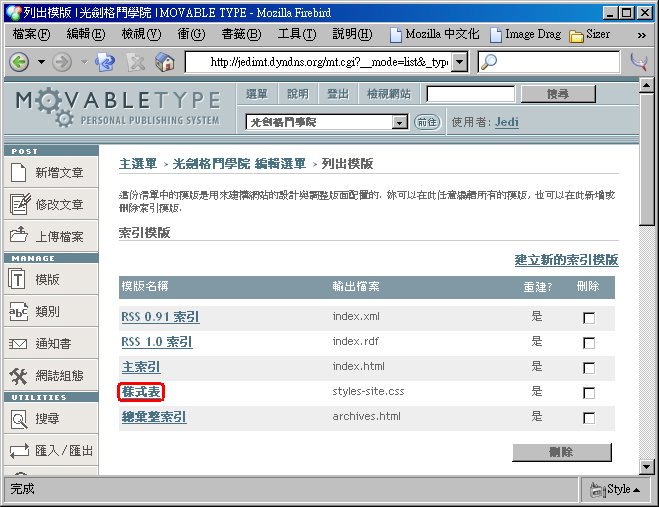Open the 匯入/匯出 import-export sidebar icon
659x507 pixels.
[x=19, y=451]
